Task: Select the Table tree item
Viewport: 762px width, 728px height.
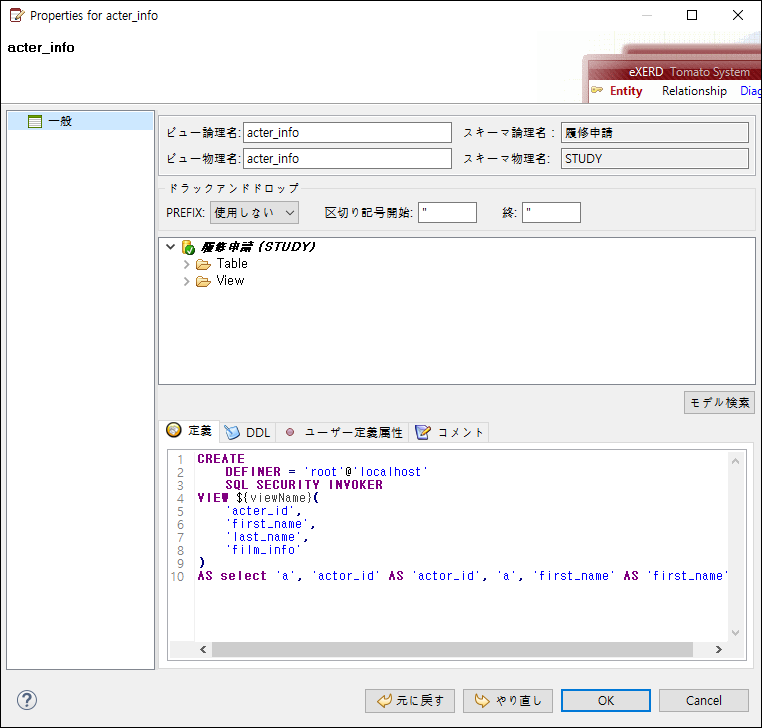Action: (232, 263)
